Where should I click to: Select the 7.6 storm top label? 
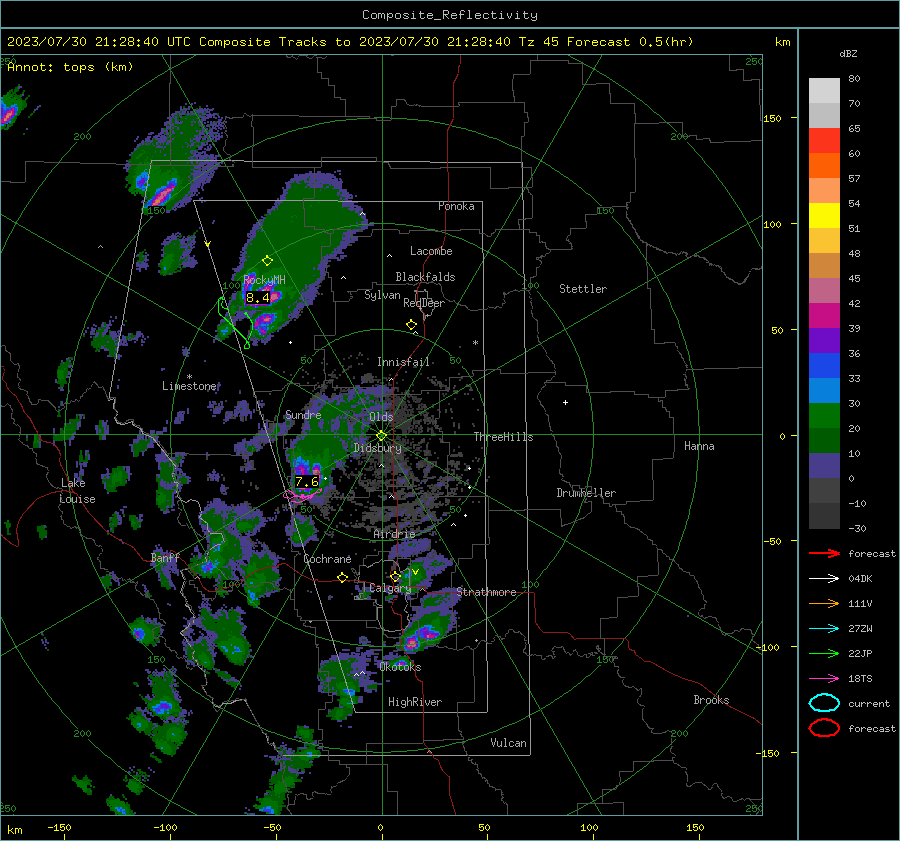307,482
